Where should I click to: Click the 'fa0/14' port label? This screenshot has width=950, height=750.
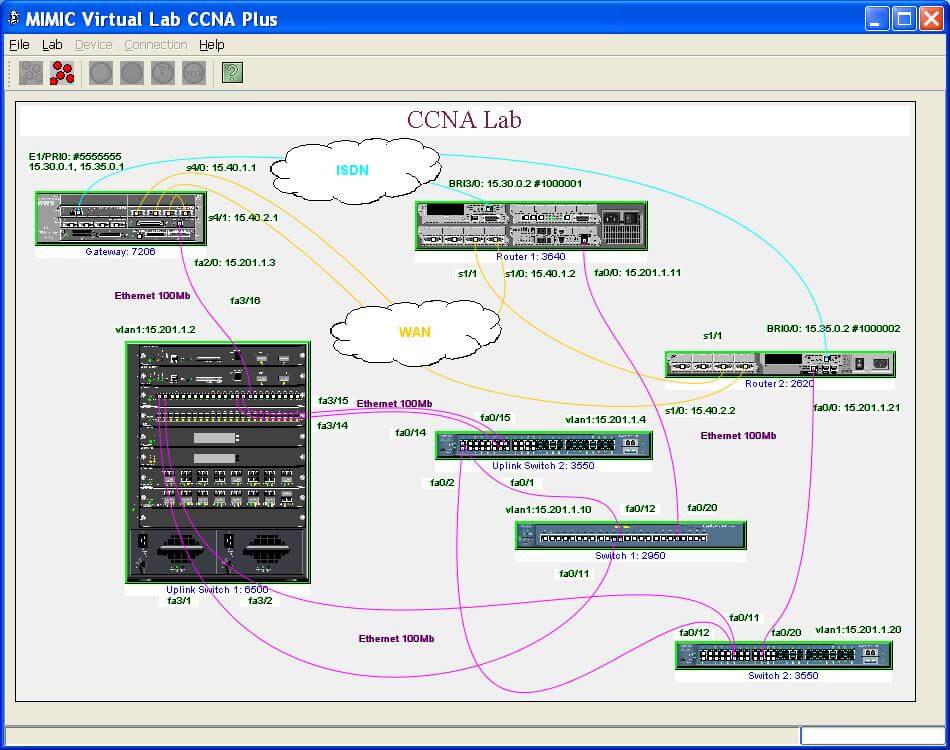point(411,432)
